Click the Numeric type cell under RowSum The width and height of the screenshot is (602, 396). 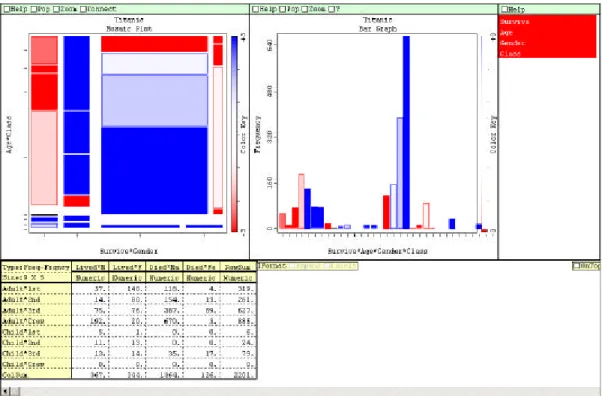click(x=238, y=278)
